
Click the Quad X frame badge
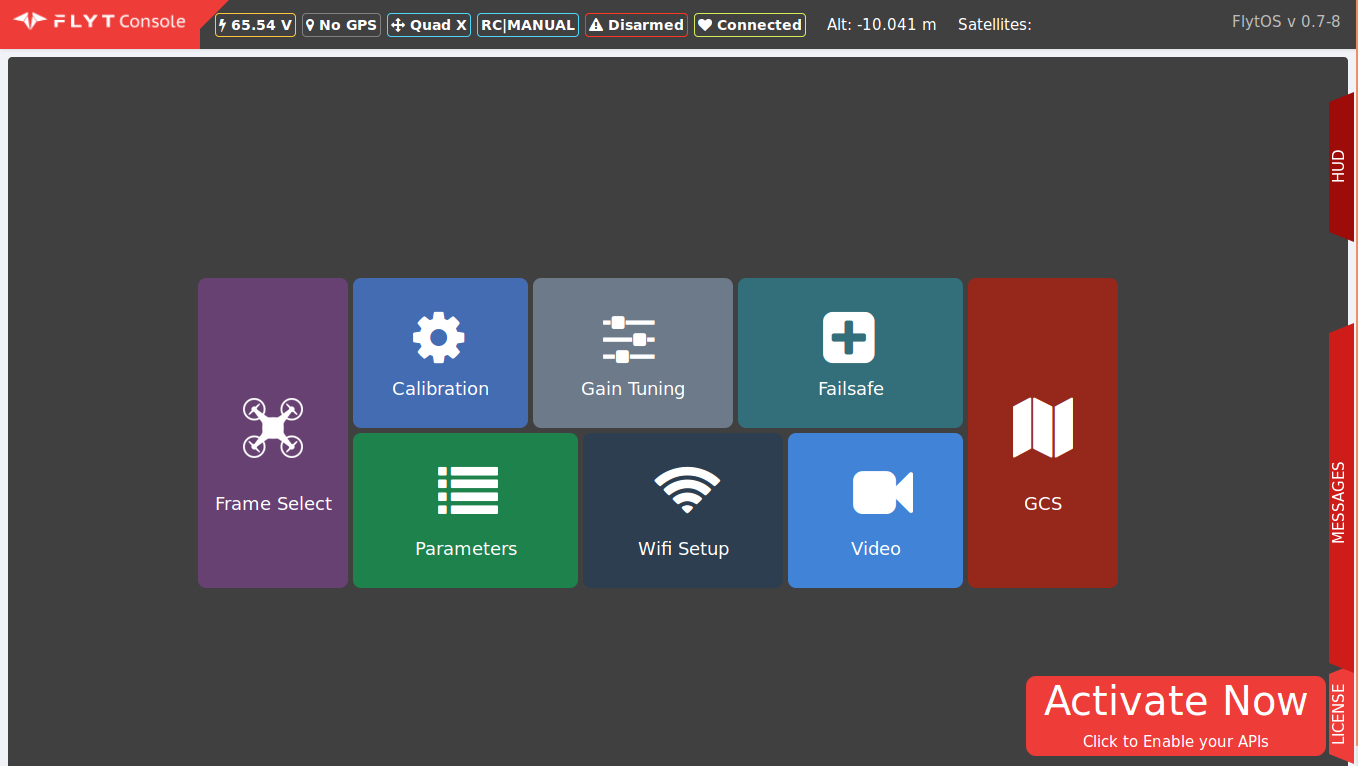tap(429, 25)
